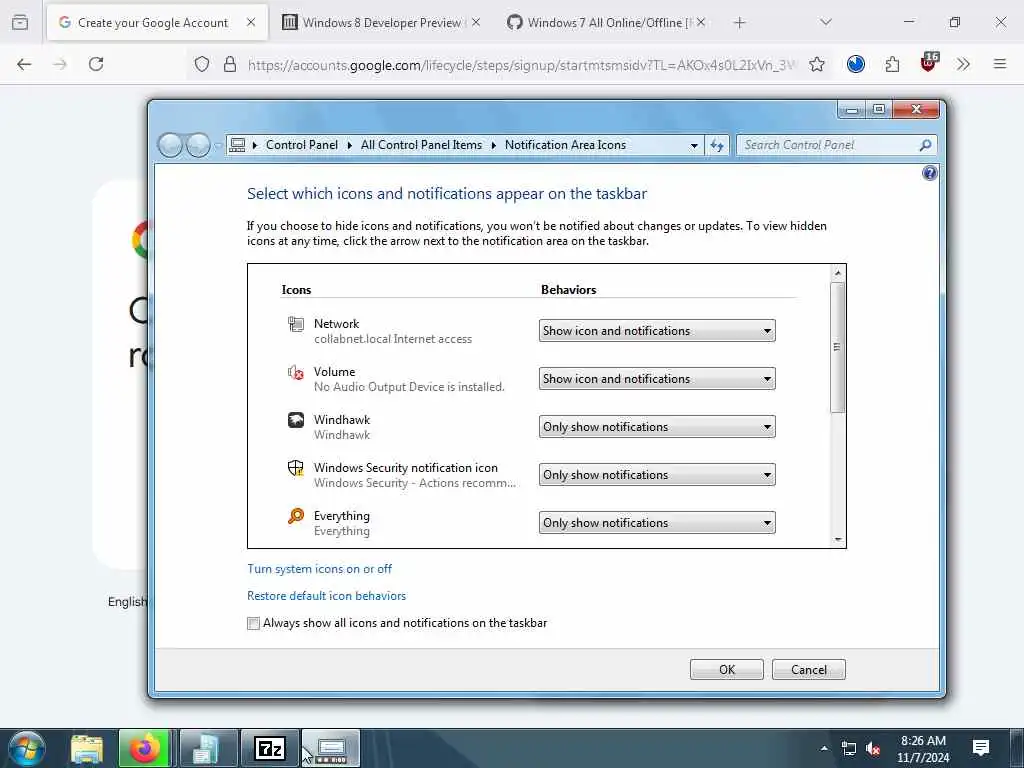
Task: Open Turn system icons on or off
Action: 319,569
